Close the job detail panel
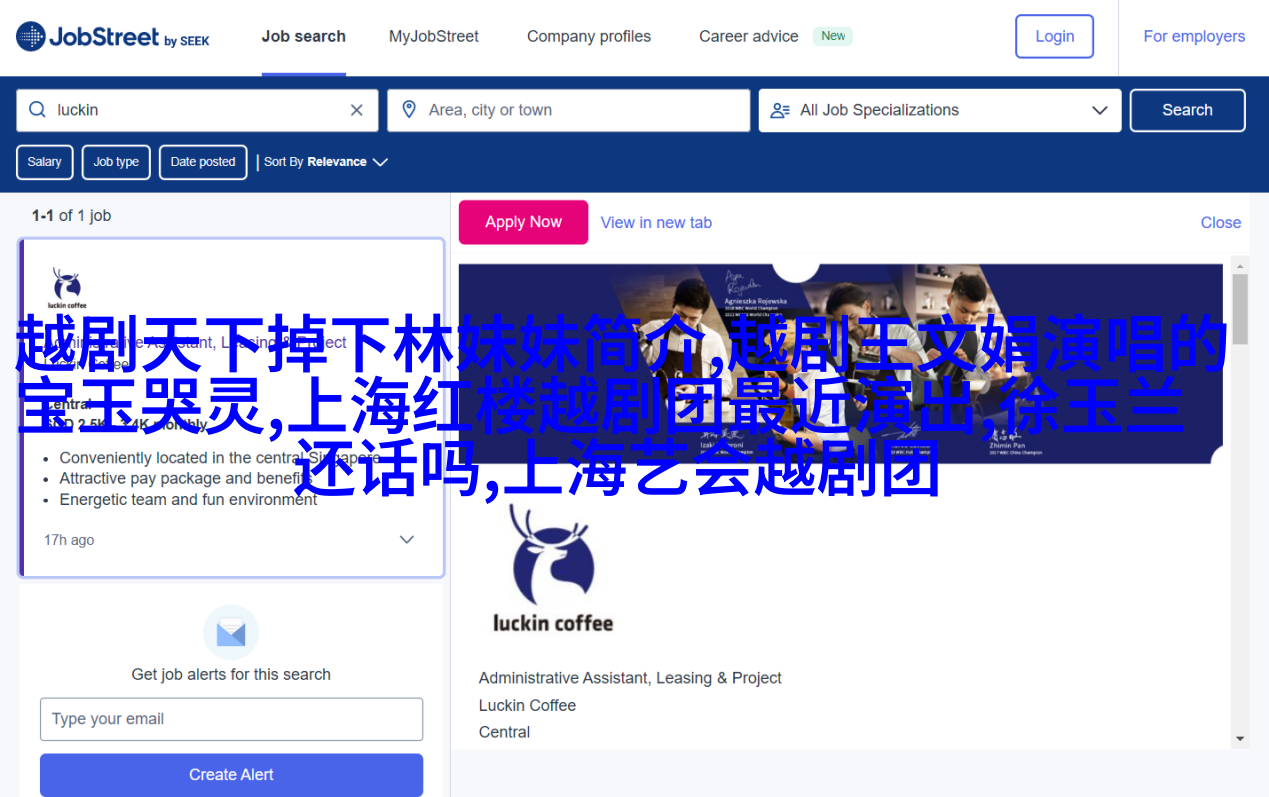This screenshot has height=797, width=1269. [1221, 223]
